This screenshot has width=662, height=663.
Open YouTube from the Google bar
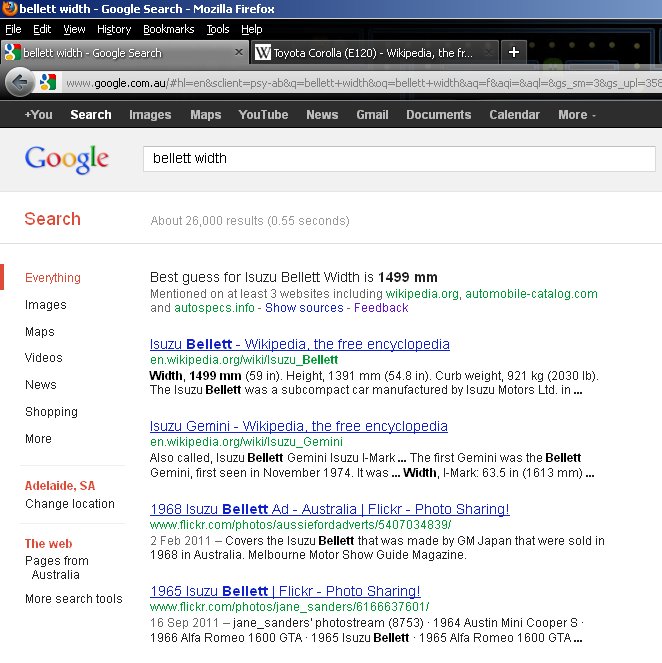(263, 115)
